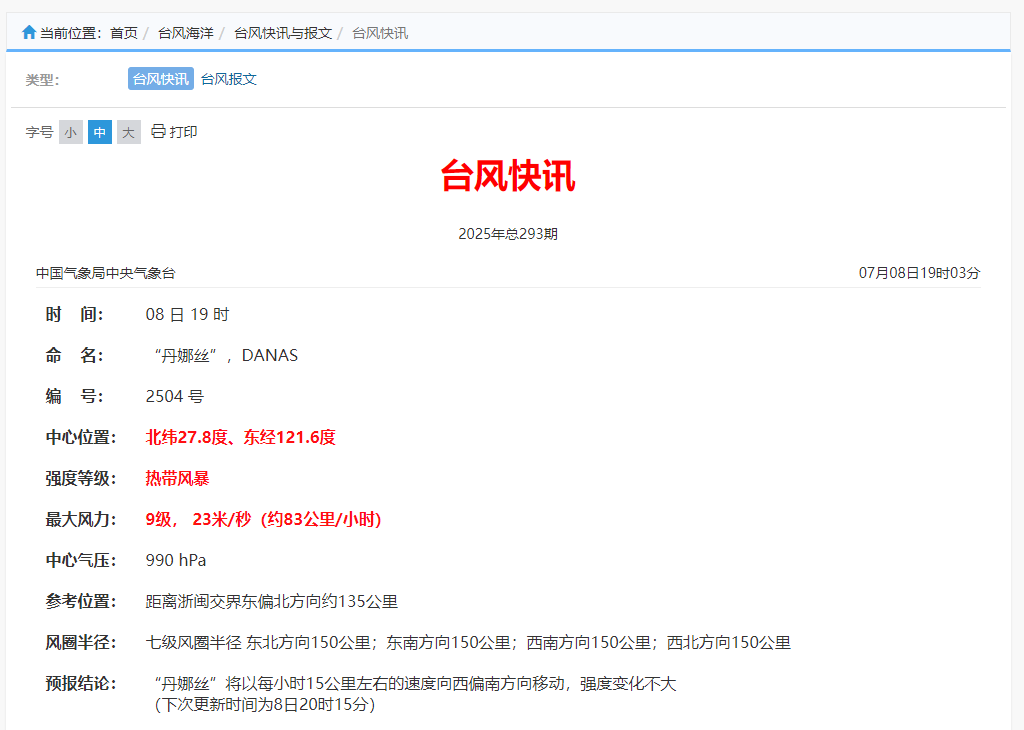Open the 首页 breadcrumb link
The image size is (1024, 730).
(x=122, y=32)
